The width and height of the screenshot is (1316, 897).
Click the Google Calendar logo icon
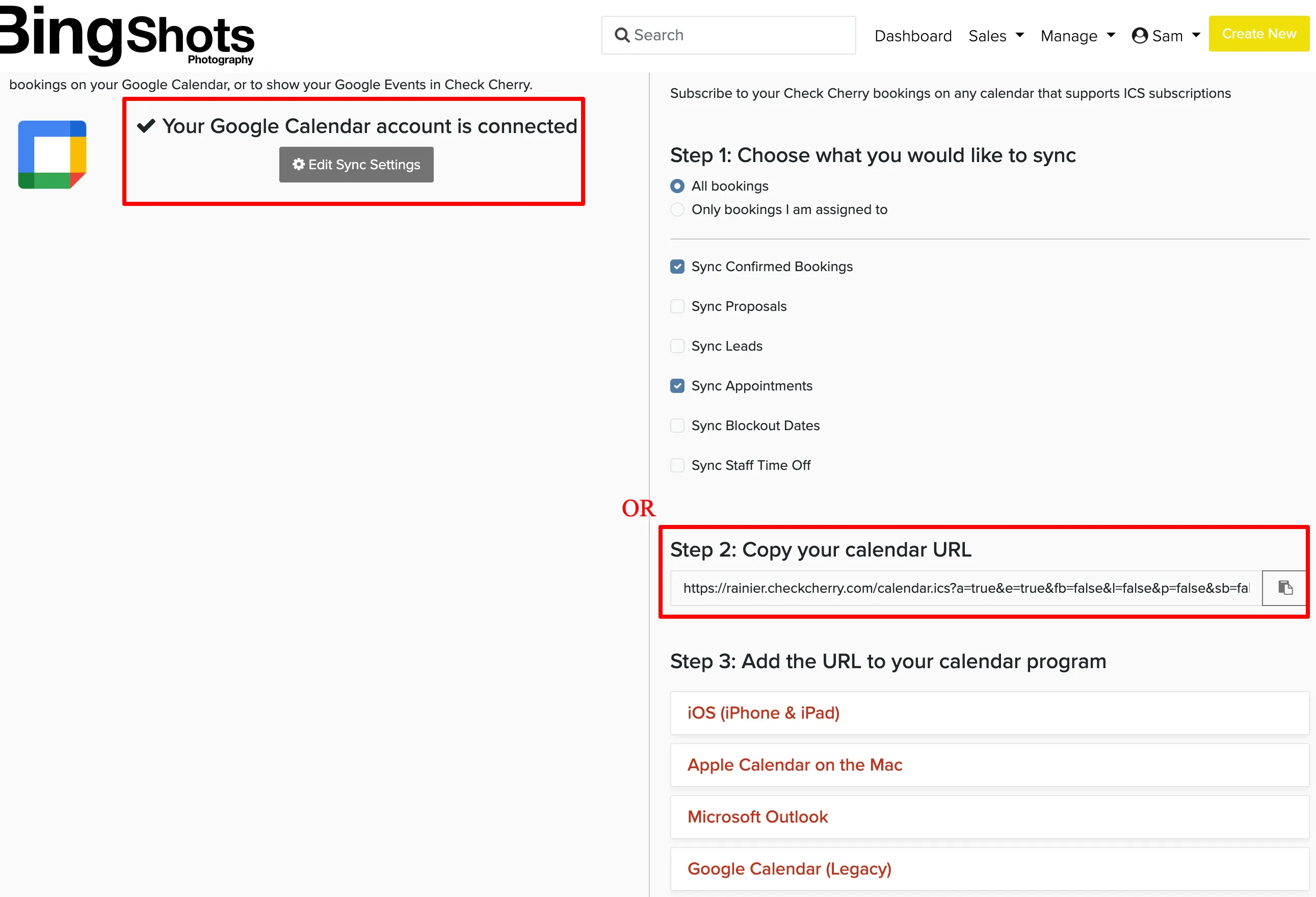click(52, 154)
